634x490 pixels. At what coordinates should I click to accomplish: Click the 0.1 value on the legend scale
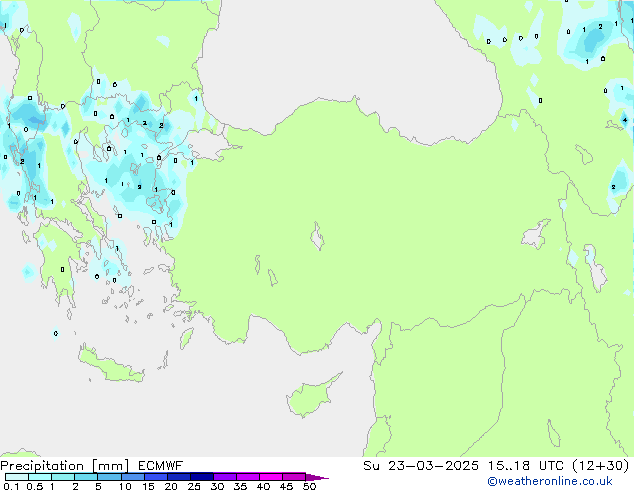tap(9, 487)
